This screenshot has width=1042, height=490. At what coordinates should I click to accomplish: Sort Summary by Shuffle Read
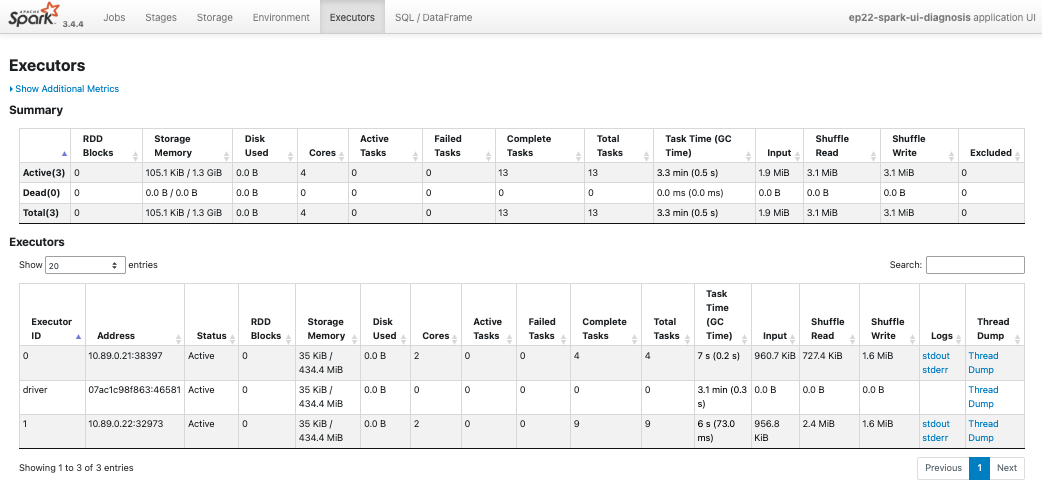[x=843, y=146]
